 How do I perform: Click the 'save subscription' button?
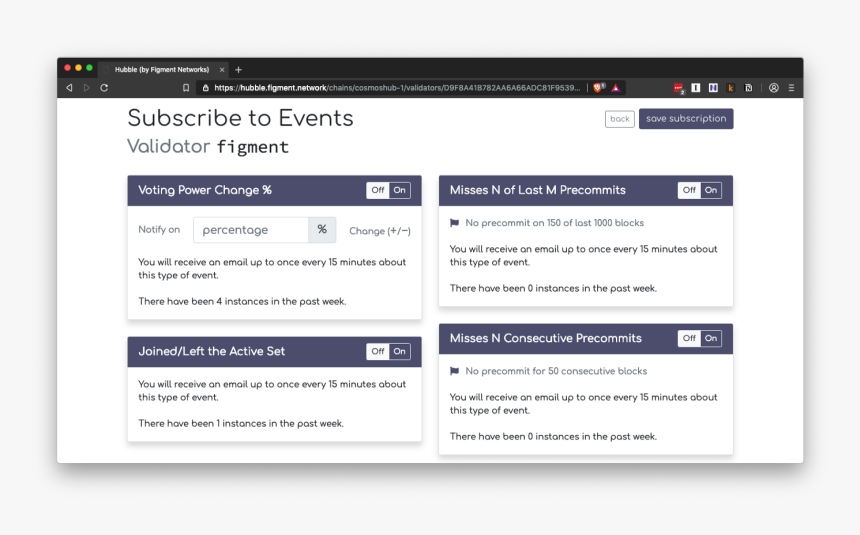point(686,119)
